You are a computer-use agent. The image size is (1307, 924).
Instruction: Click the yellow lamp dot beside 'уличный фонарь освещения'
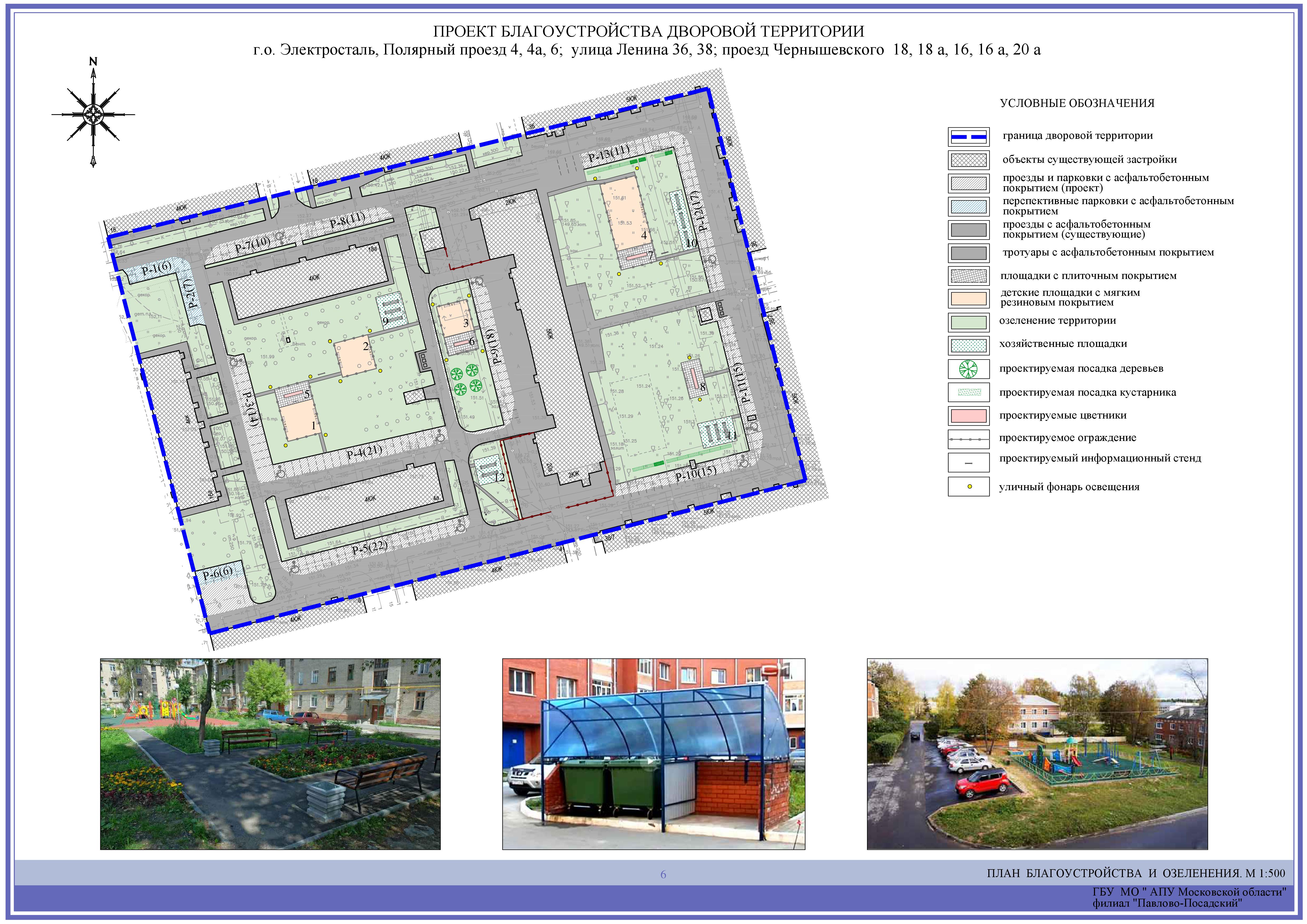969,487
